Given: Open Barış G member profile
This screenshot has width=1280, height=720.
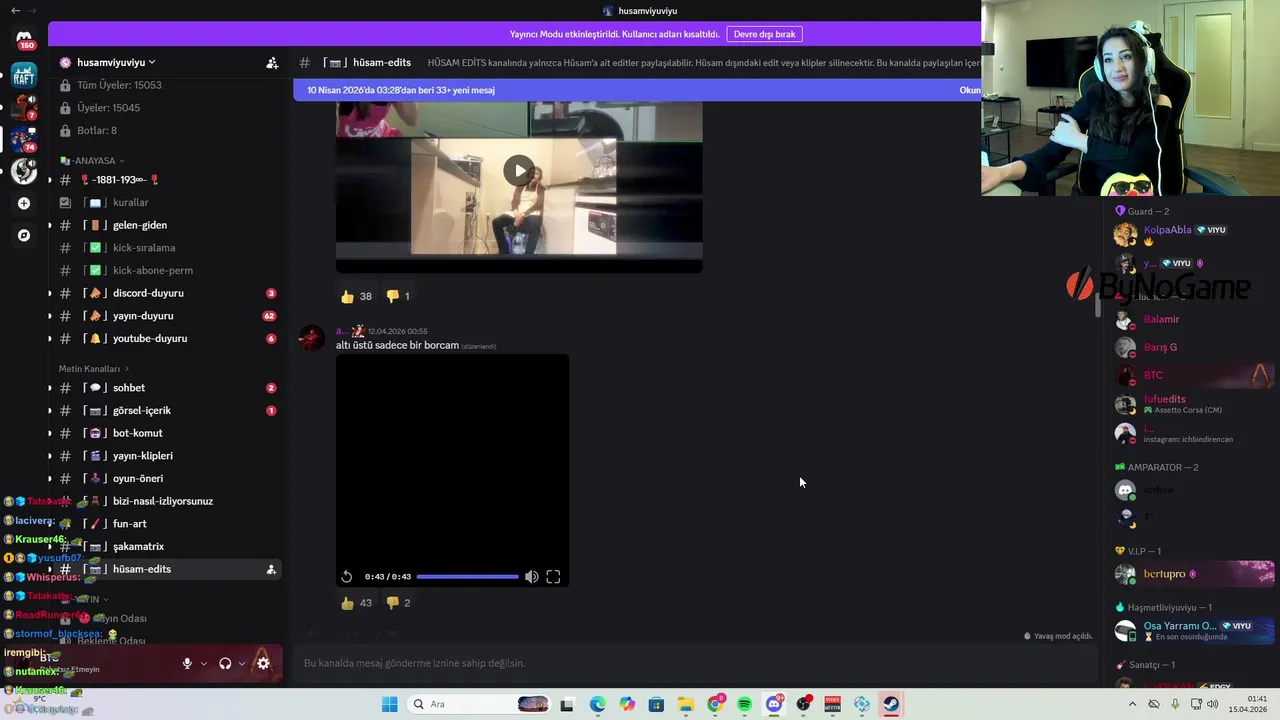Looking at the screenshot, I should (1160, 347).
